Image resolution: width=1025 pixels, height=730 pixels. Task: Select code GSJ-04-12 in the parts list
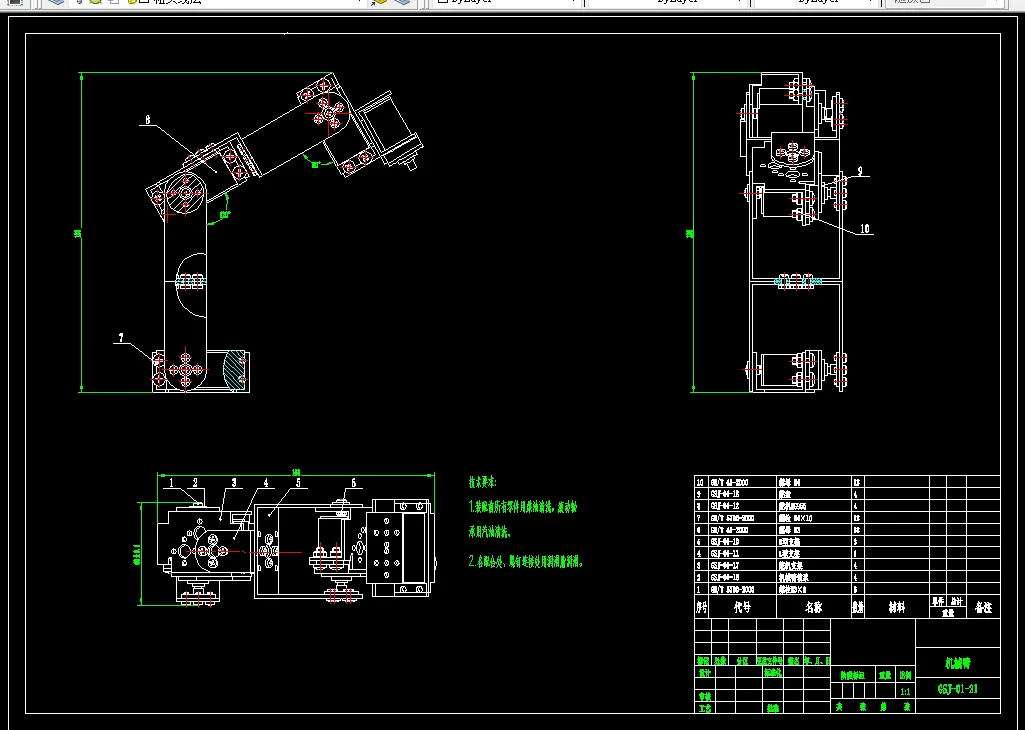[725, 506]
